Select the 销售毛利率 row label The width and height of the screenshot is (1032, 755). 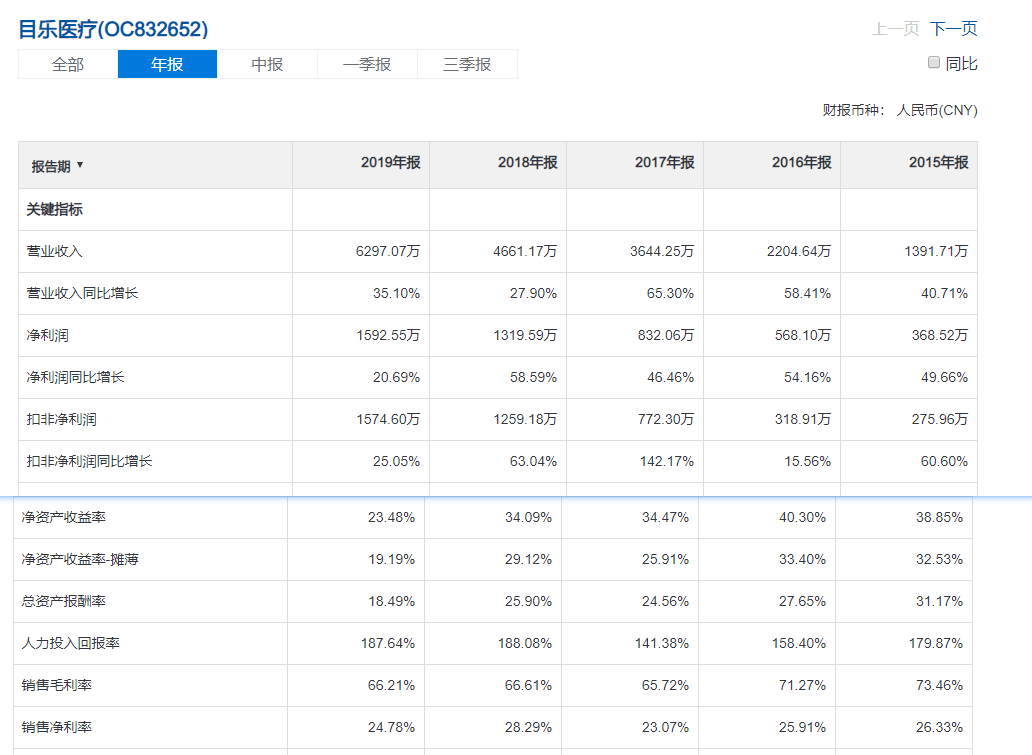(57, 686)
